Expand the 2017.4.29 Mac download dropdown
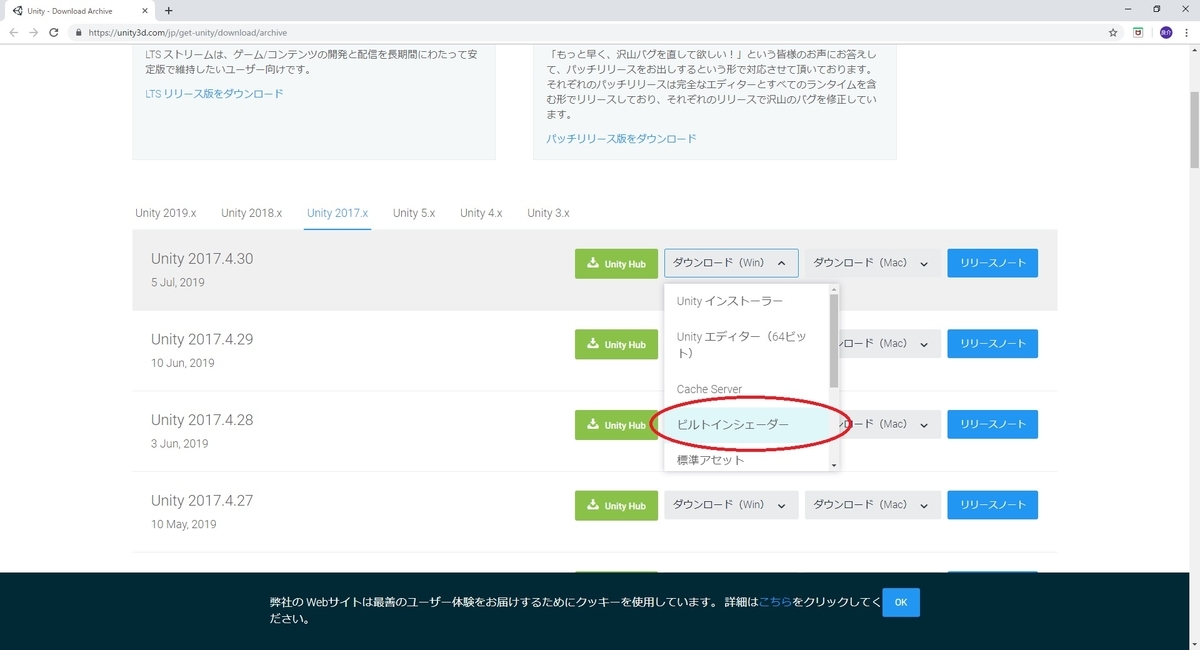Screen dimensions: 1200x650 [x=890, y=343]
